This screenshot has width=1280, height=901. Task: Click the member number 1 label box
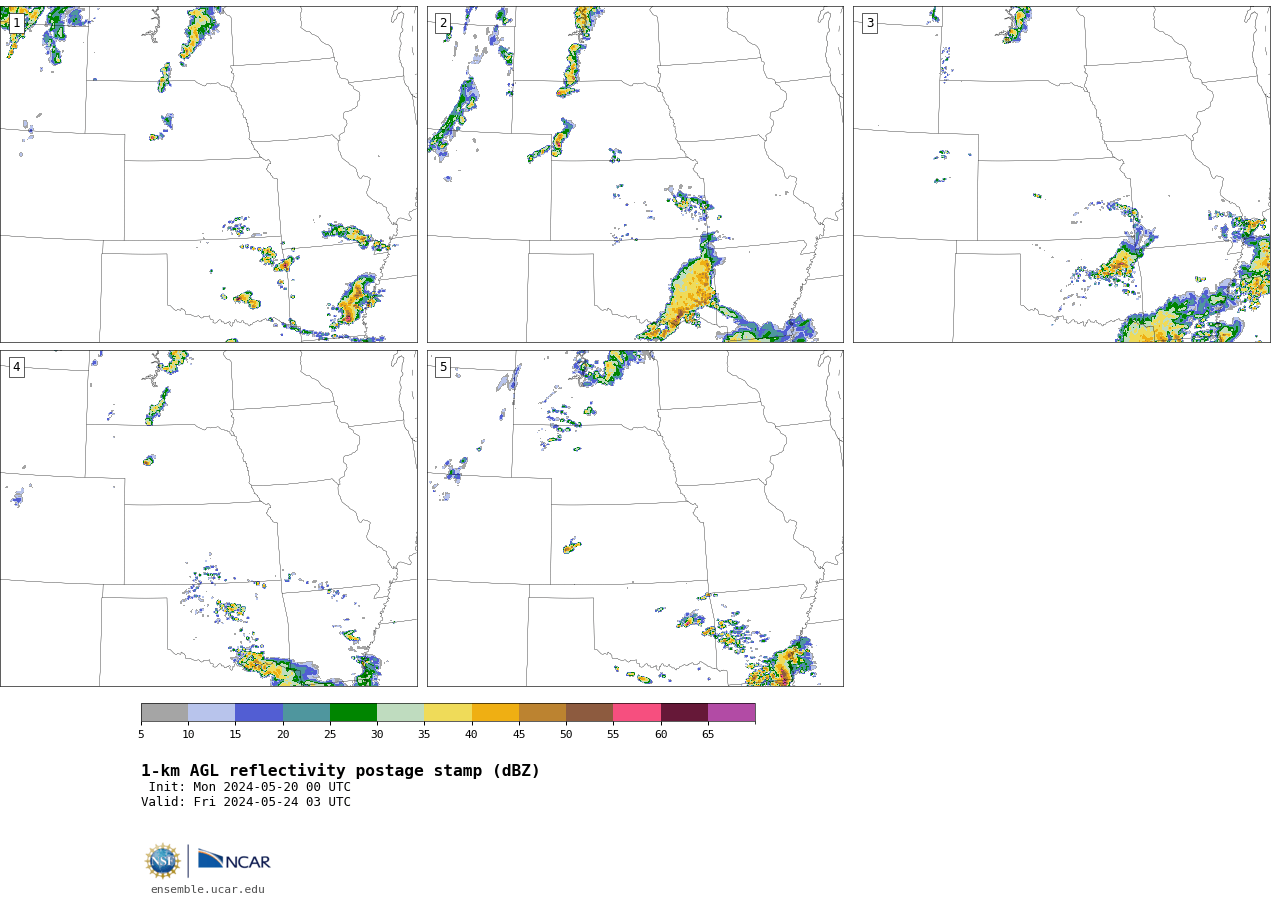[17, 23]
